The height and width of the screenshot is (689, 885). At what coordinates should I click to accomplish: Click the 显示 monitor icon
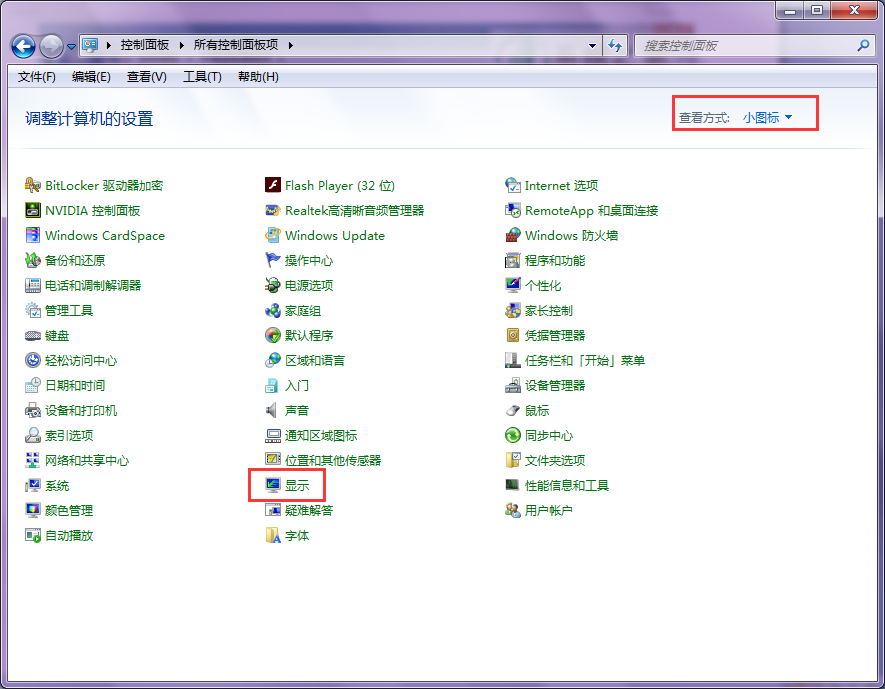[273, 485]
